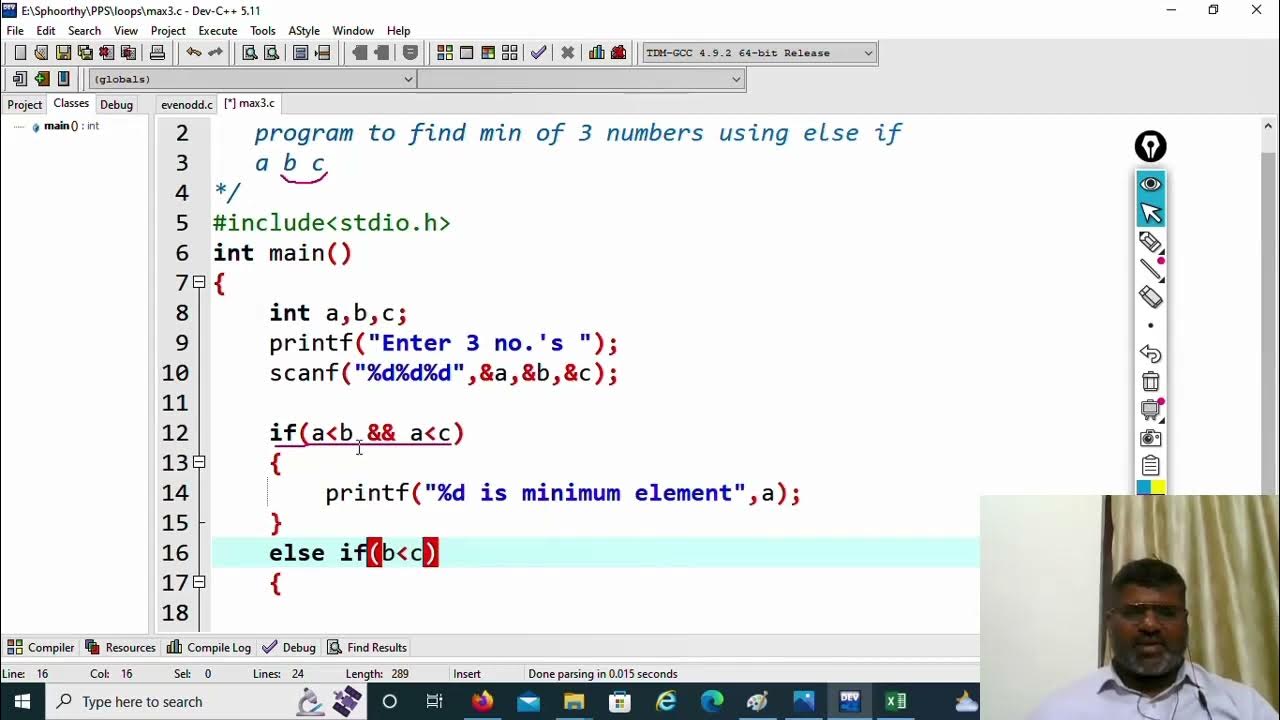Click the Profile analysis chart icon

coord(597,53)
